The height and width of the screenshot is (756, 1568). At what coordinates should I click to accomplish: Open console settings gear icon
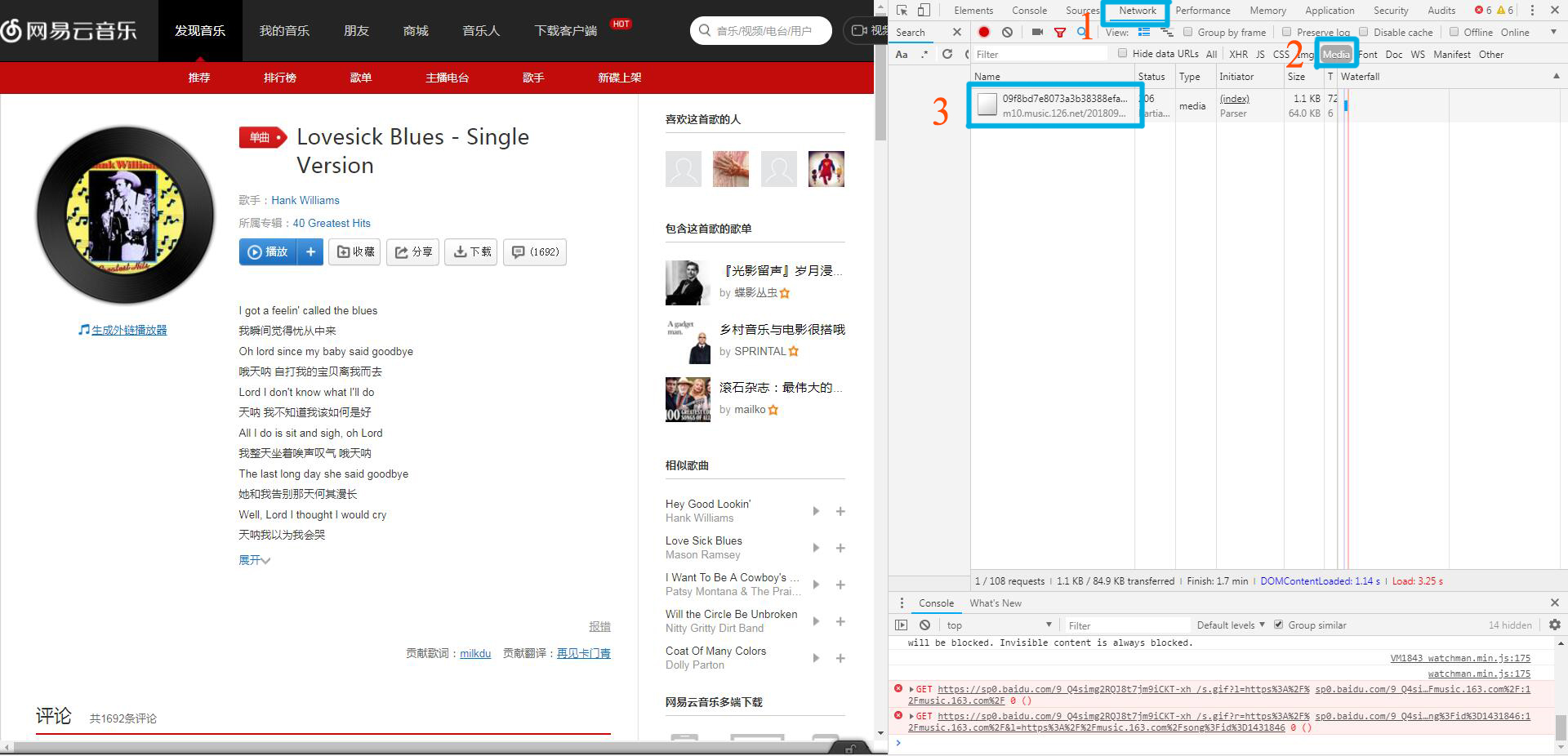(1555, 625)
